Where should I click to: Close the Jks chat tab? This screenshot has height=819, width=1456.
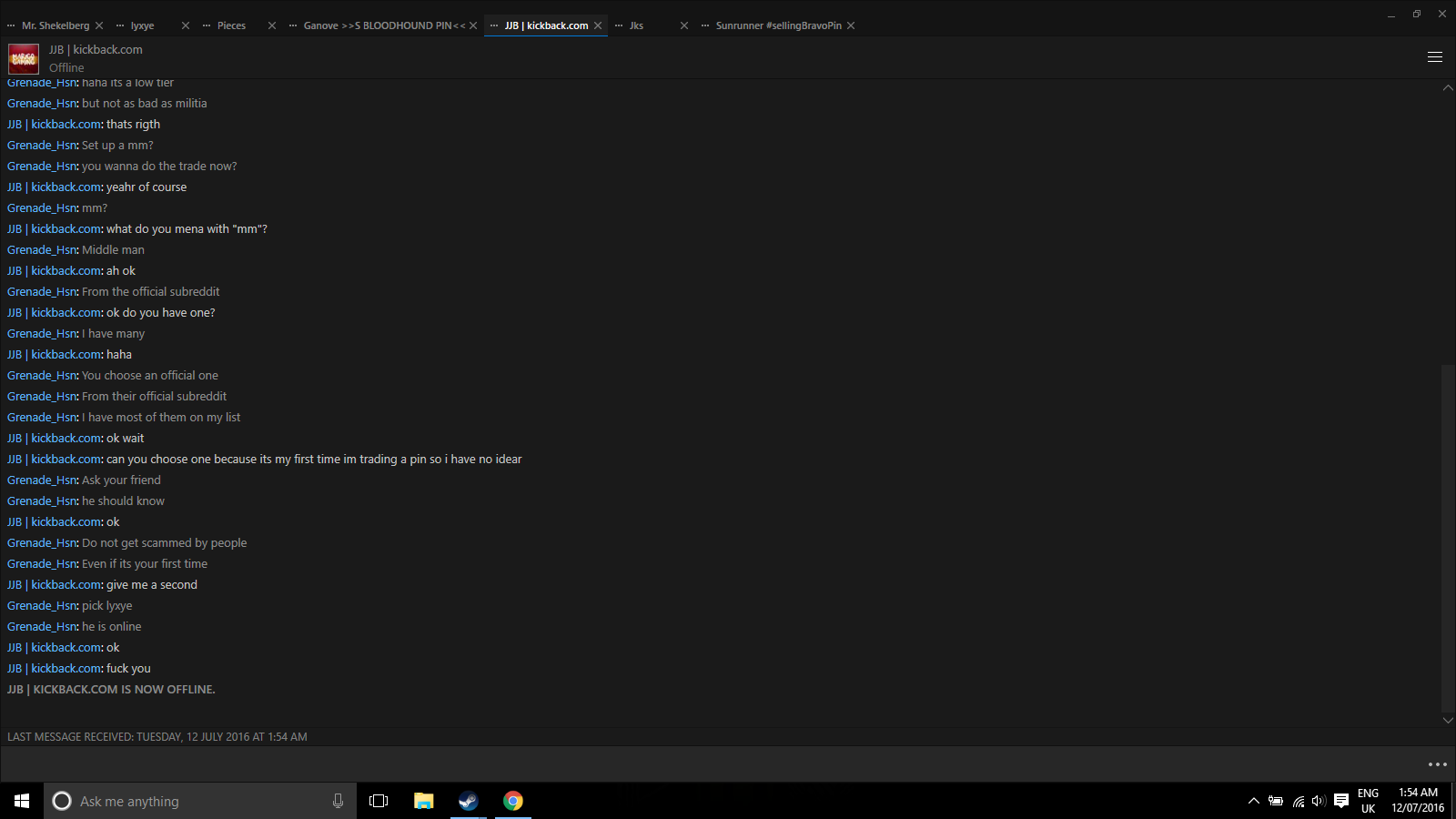(684, 25)
